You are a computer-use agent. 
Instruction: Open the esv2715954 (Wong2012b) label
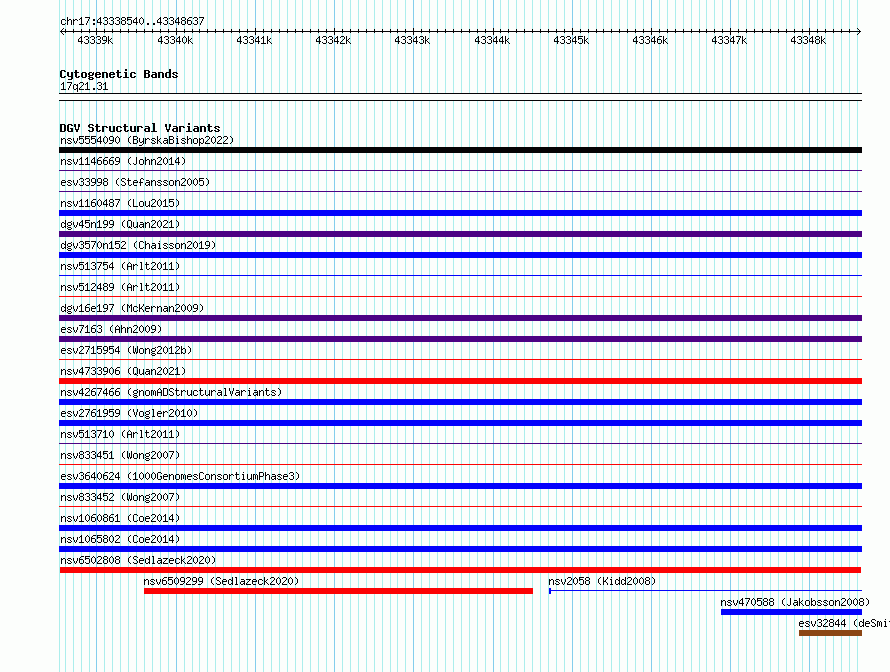(126, 350)
